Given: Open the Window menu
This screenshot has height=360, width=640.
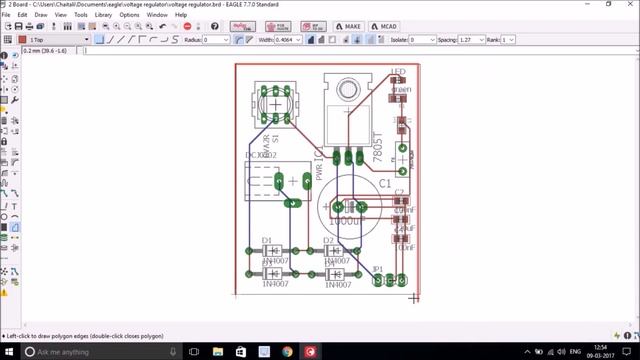Looking at the screenshot, I should 157,15.
